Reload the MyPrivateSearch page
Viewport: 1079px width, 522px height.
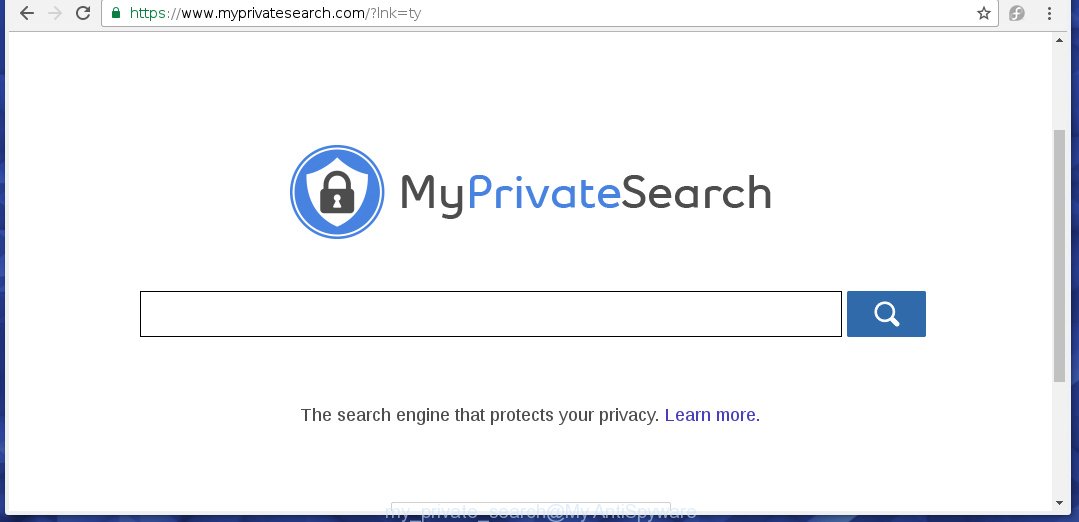(x=83, y=13)
